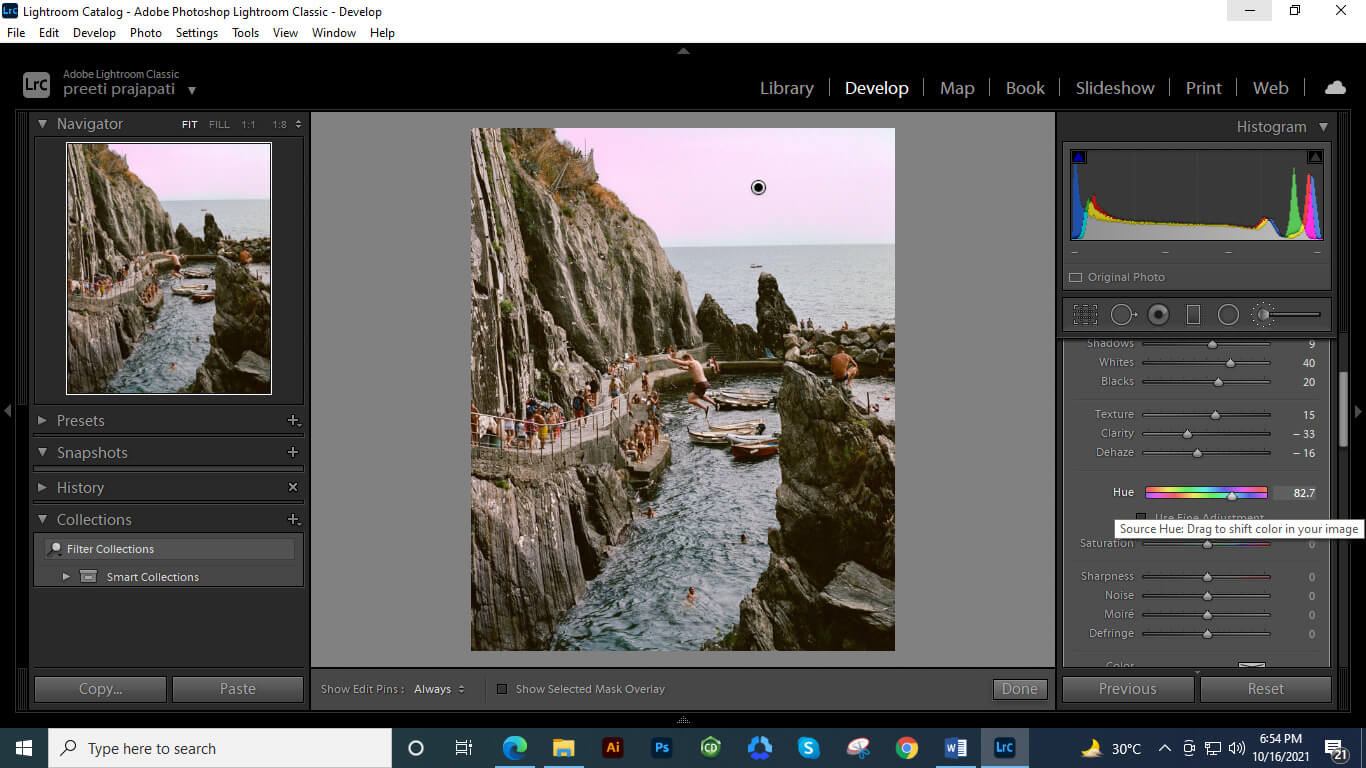
Task: Collapse the Histogram panel
Action: click(x=1323, y=126)
